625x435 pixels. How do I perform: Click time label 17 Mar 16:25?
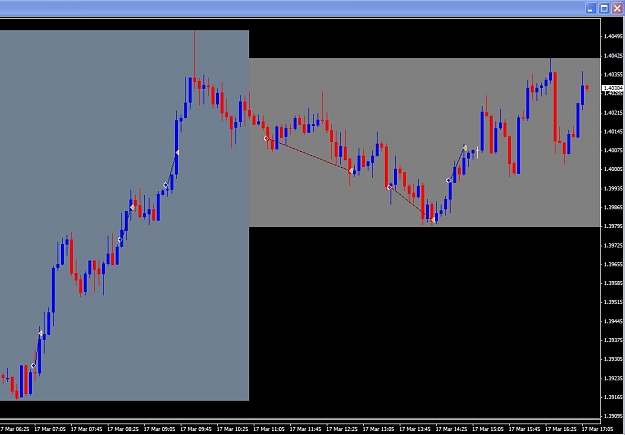561,429
